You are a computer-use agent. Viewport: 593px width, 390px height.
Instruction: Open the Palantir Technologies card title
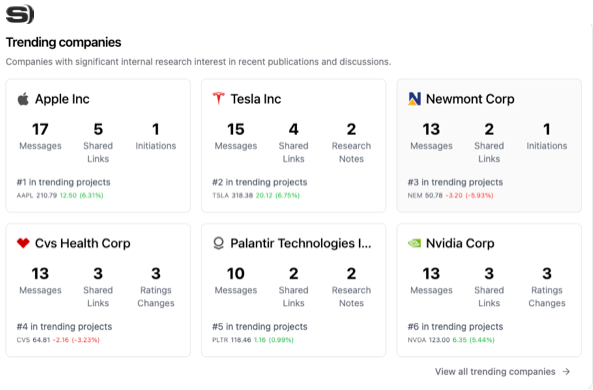(x=301, y=243)
